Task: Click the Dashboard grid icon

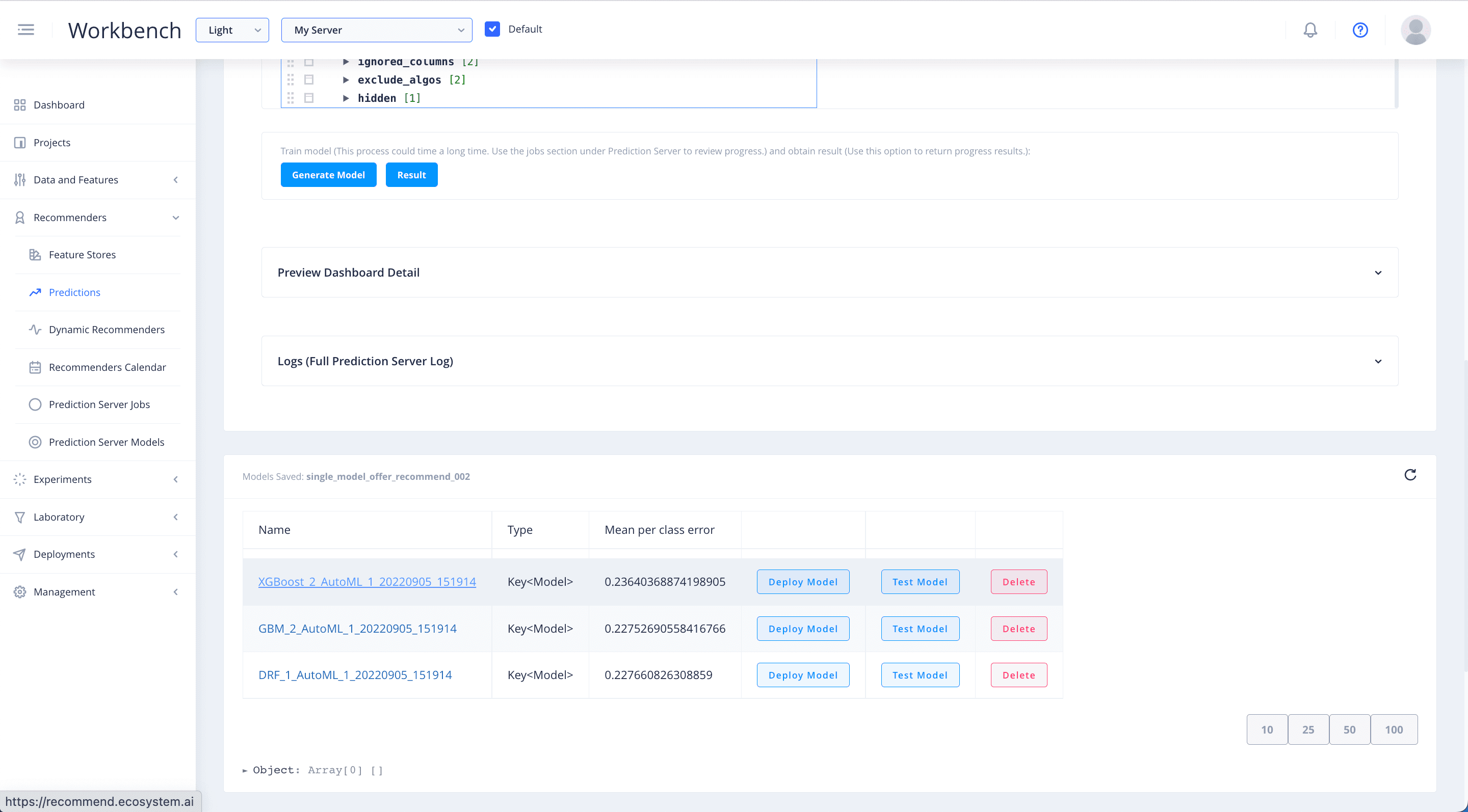Action: click(20, 105)
